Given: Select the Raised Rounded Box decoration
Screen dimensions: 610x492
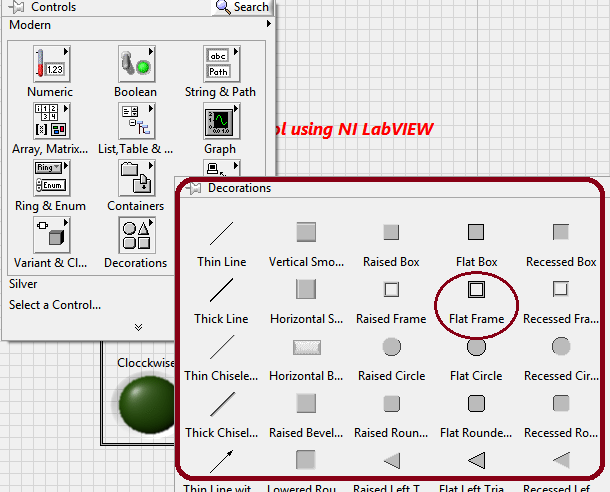Looking at the screenshot, I should [x=391, y=403].
